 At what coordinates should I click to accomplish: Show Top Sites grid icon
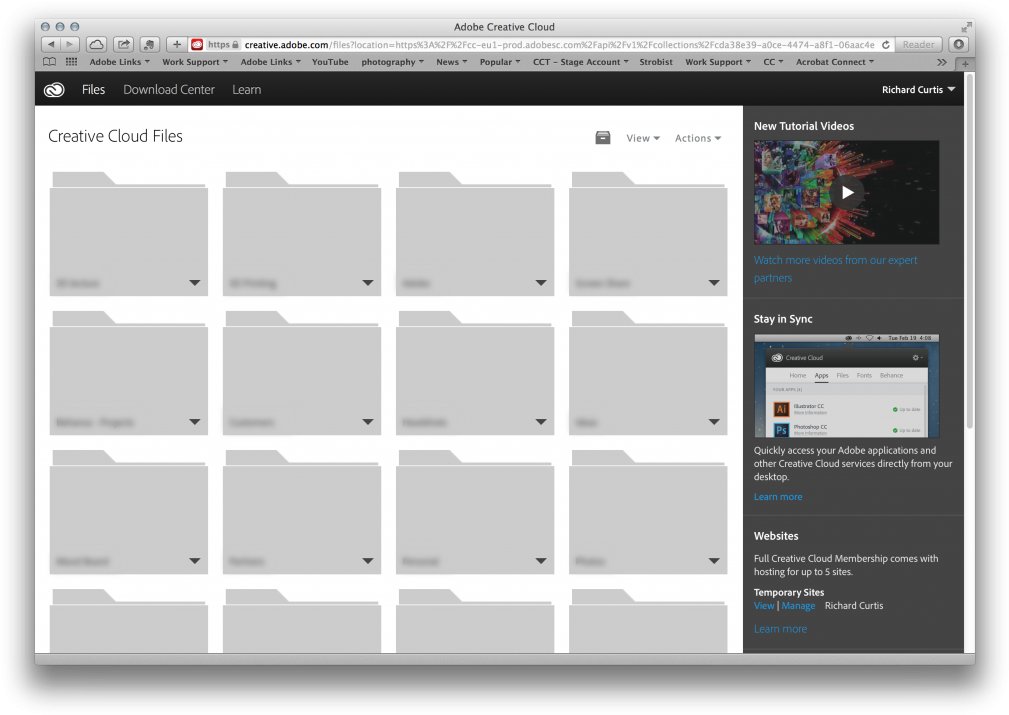pyautogui.click(x=71, y=62)
